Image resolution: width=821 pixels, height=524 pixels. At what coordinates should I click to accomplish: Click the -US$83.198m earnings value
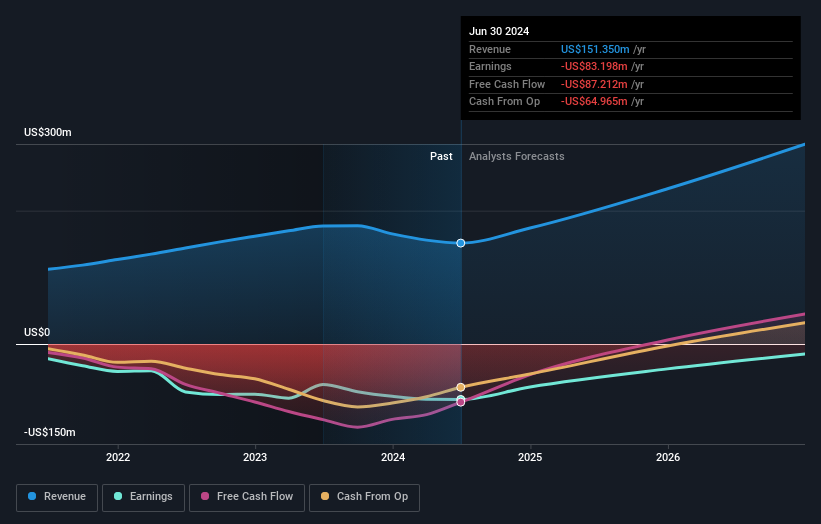click(594, 66)
